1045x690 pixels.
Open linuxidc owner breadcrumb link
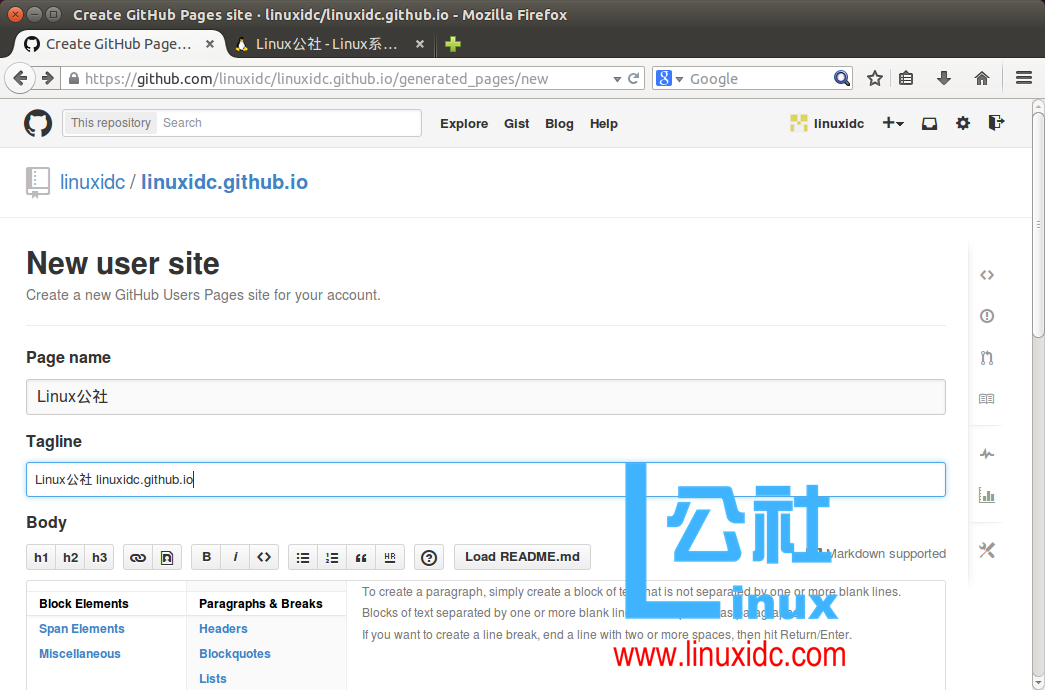(93, 182)
